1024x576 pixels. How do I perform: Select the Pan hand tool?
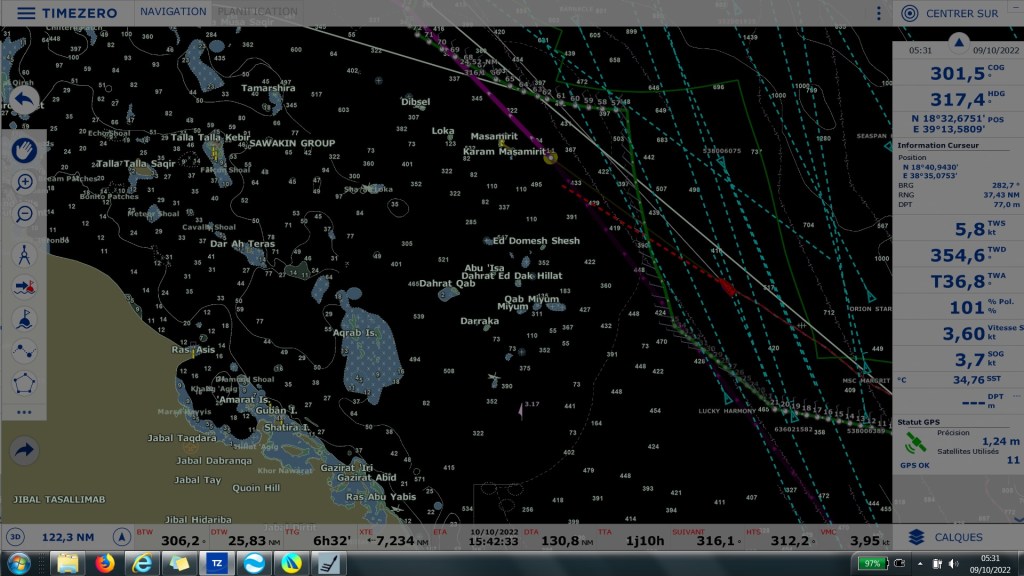click(24, 150)
